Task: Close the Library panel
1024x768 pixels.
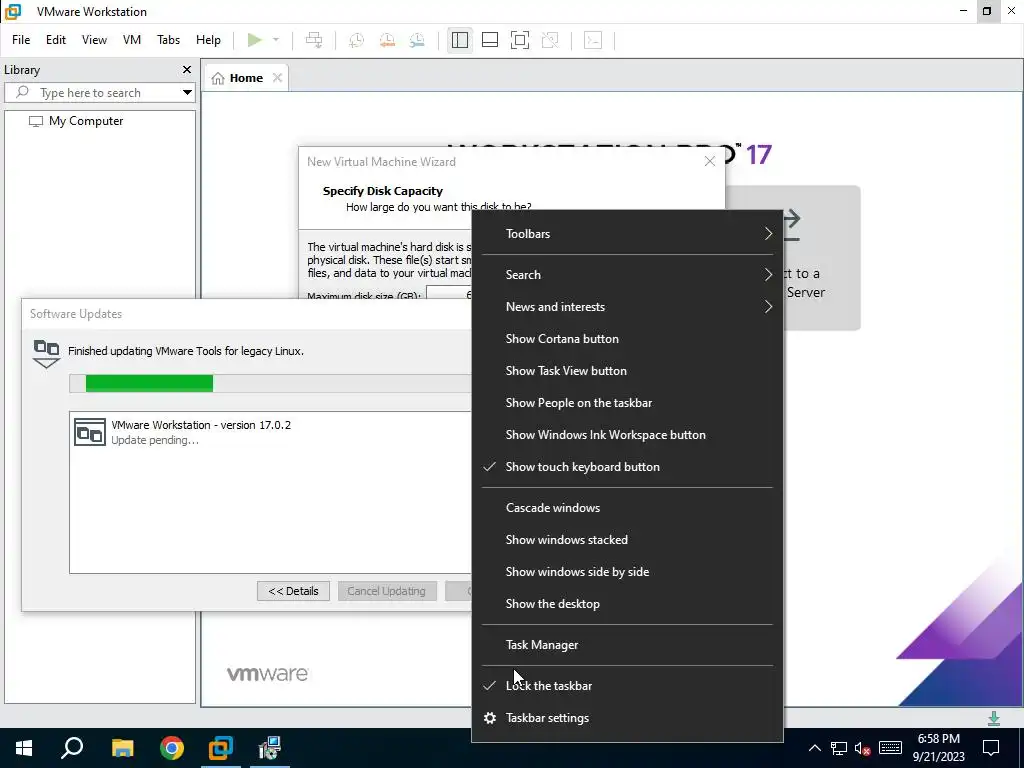Action: (187, 70)
